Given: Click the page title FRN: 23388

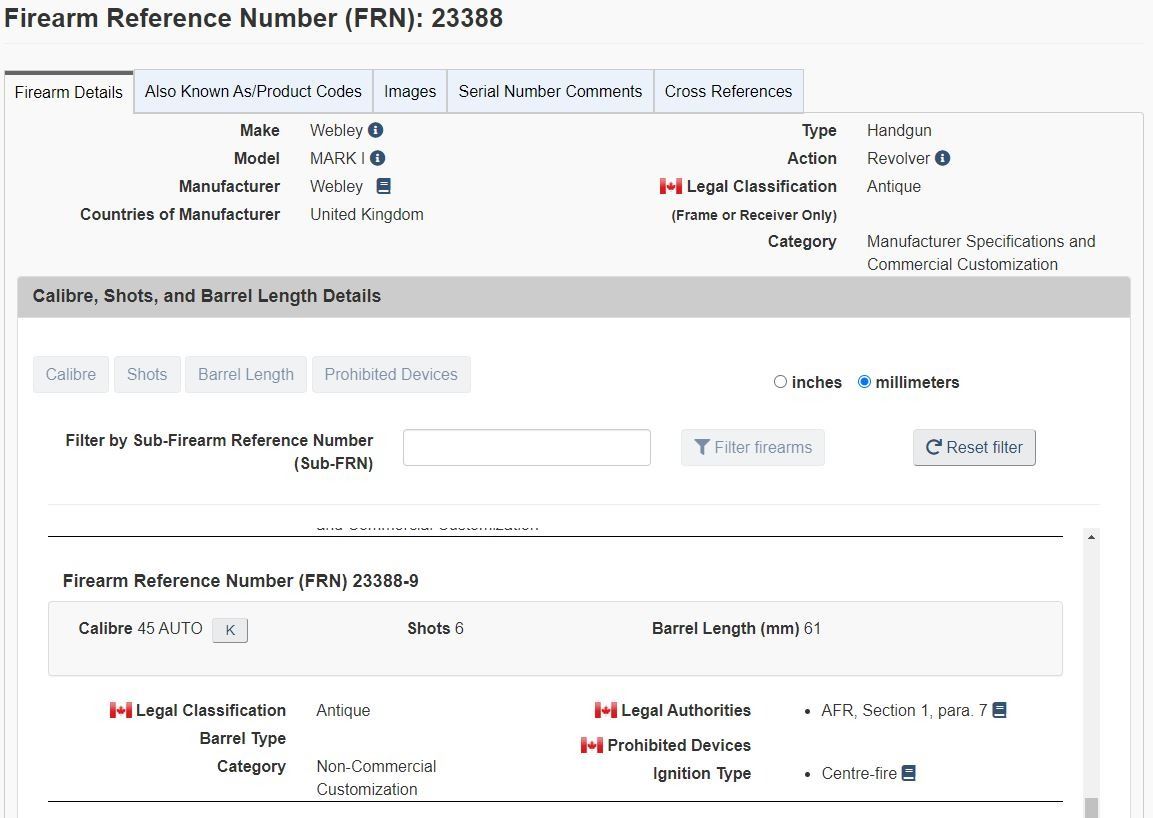Looking at the screenshot, I should [254, 18].
